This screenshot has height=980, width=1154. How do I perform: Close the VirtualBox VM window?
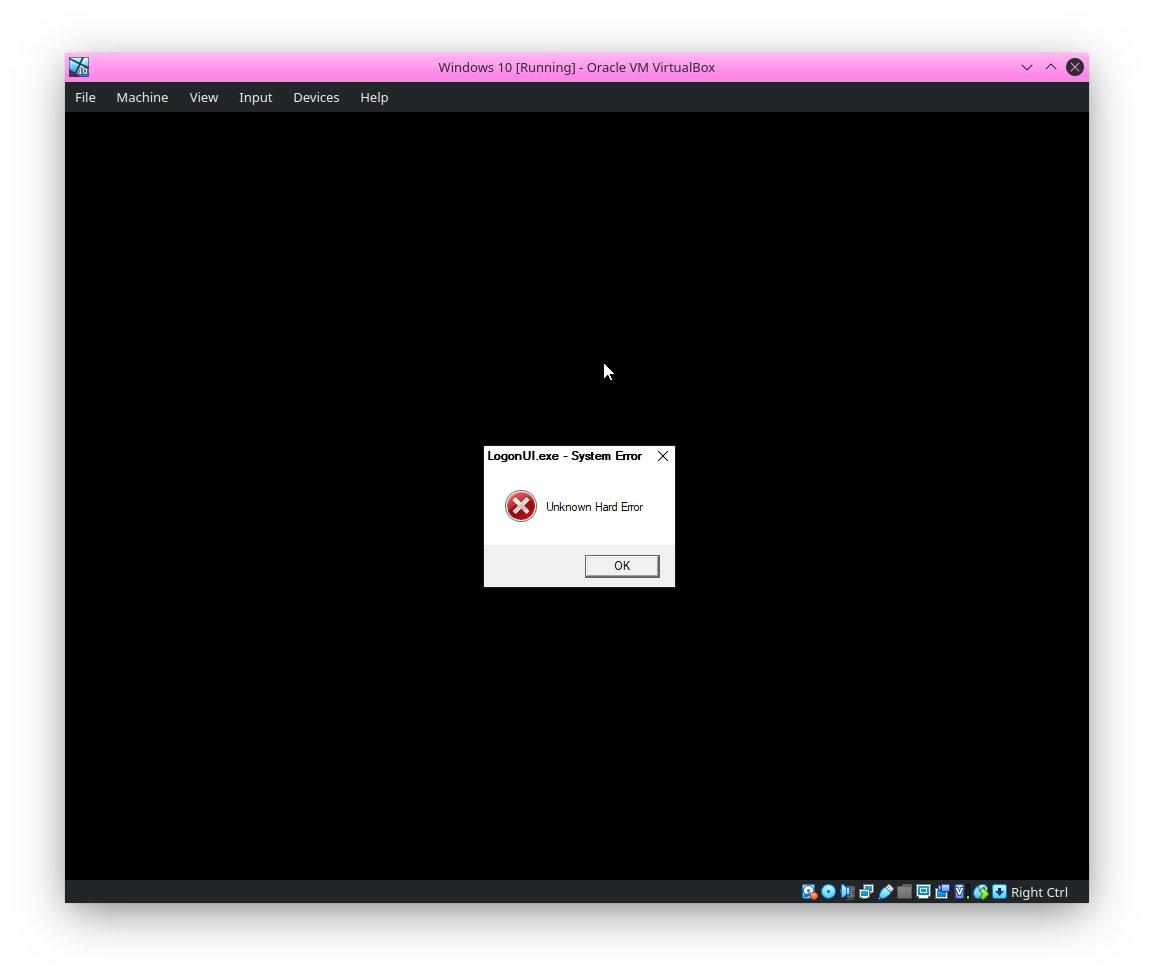click(1075, 67)
